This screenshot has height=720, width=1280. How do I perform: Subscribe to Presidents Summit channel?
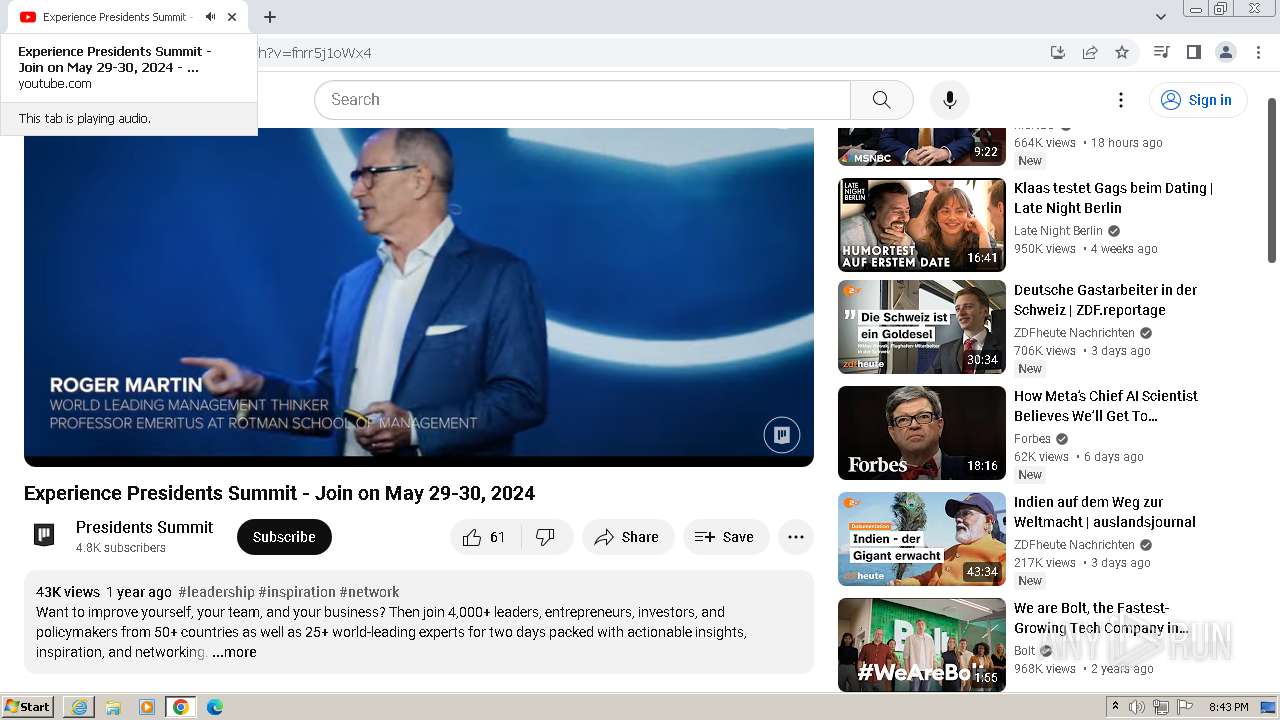point(284,537)
